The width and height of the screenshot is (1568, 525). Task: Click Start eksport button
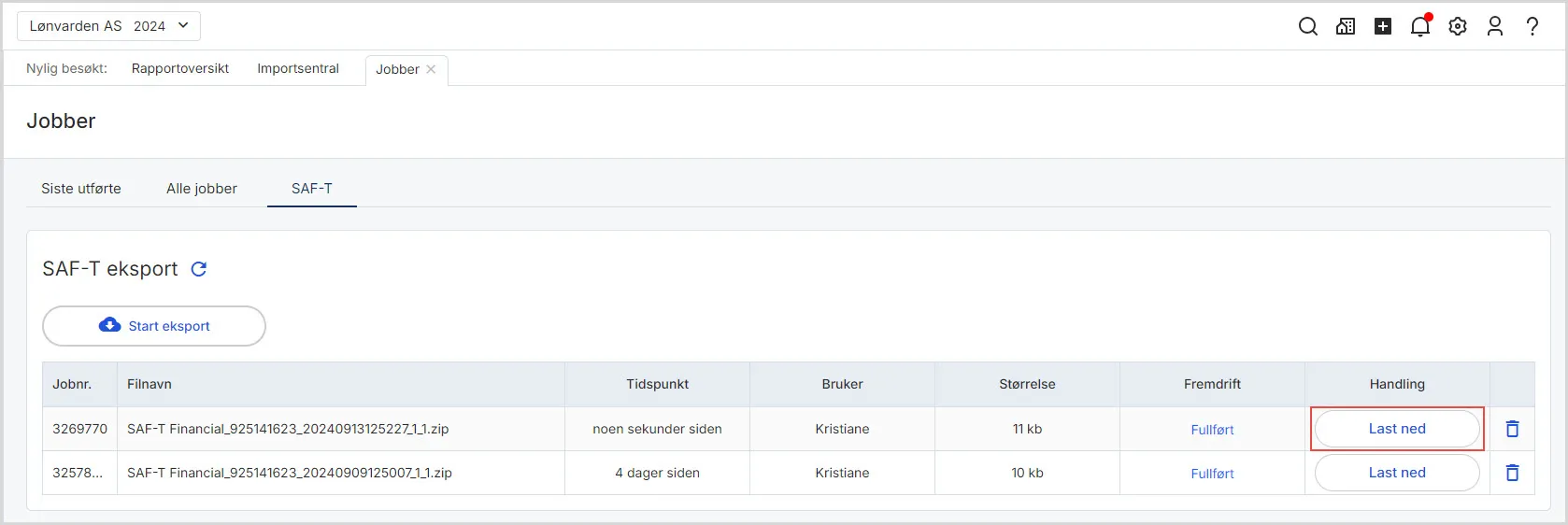pos(154,326)
